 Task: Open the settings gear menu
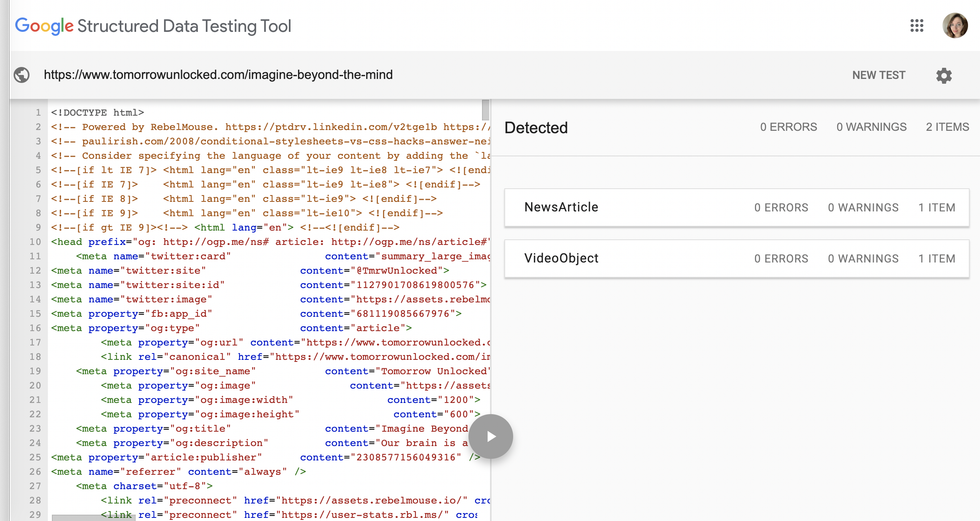pyautogui.click(x=943, y=76)
